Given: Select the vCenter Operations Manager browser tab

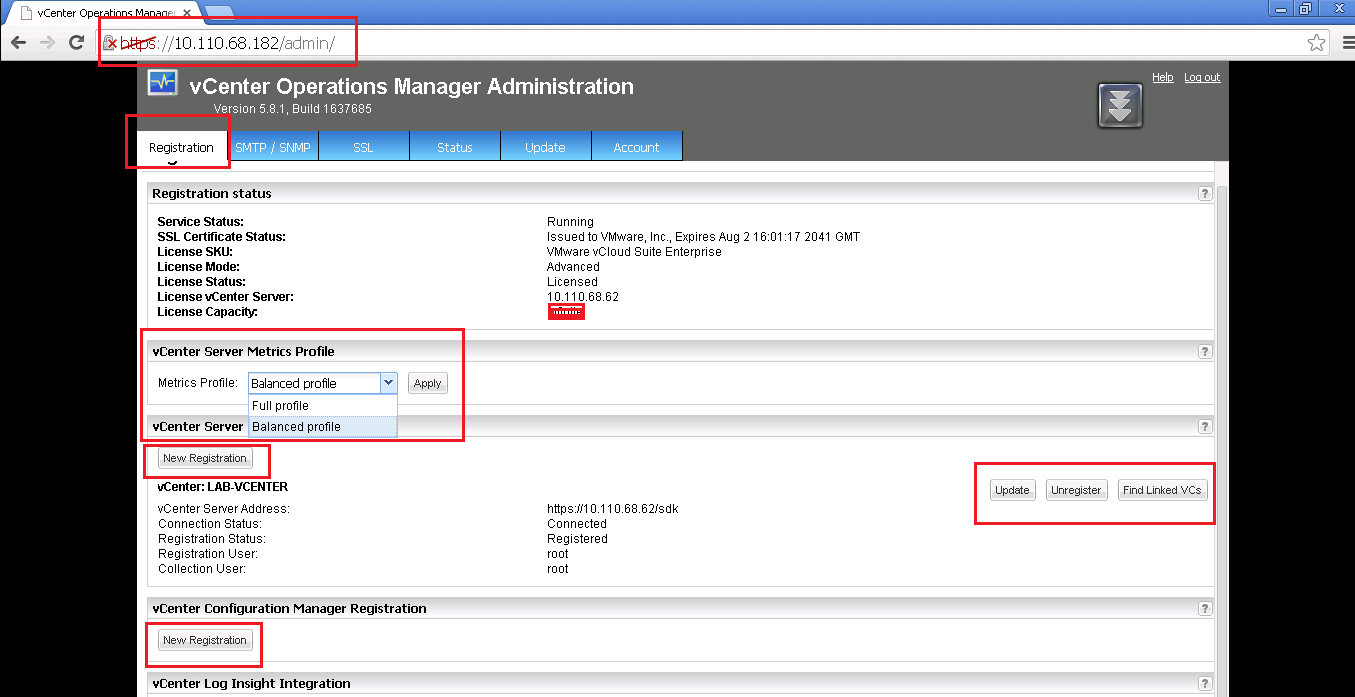Looking at the screenshot, I should [x=105, y=12].
